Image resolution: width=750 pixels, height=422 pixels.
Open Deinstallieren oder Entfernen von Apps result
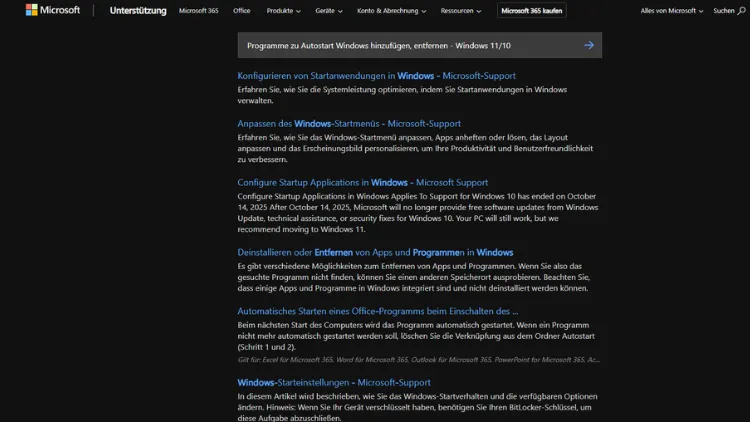pos(375,252)
